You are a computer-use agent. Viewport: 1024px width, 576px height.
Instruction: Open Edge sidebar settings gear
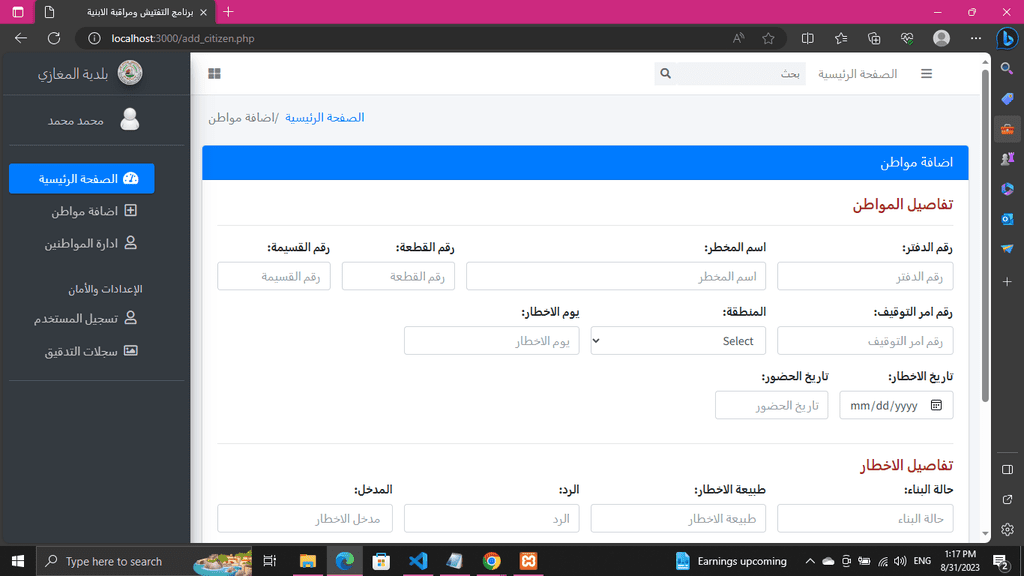click(x=1008, y=530)
